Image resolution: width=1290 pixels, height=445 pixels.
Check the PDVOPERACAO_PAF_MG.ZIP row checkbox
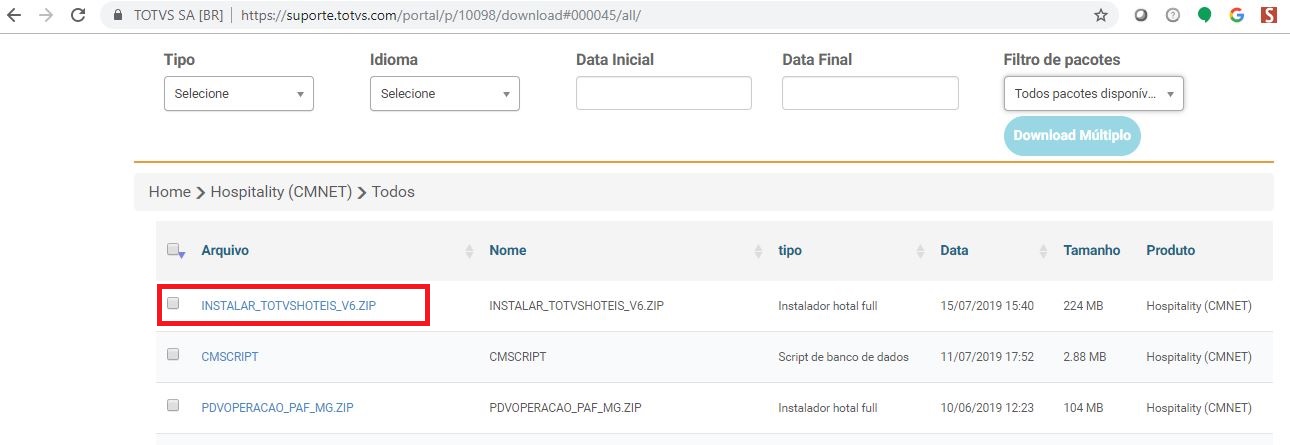[173, 405]
